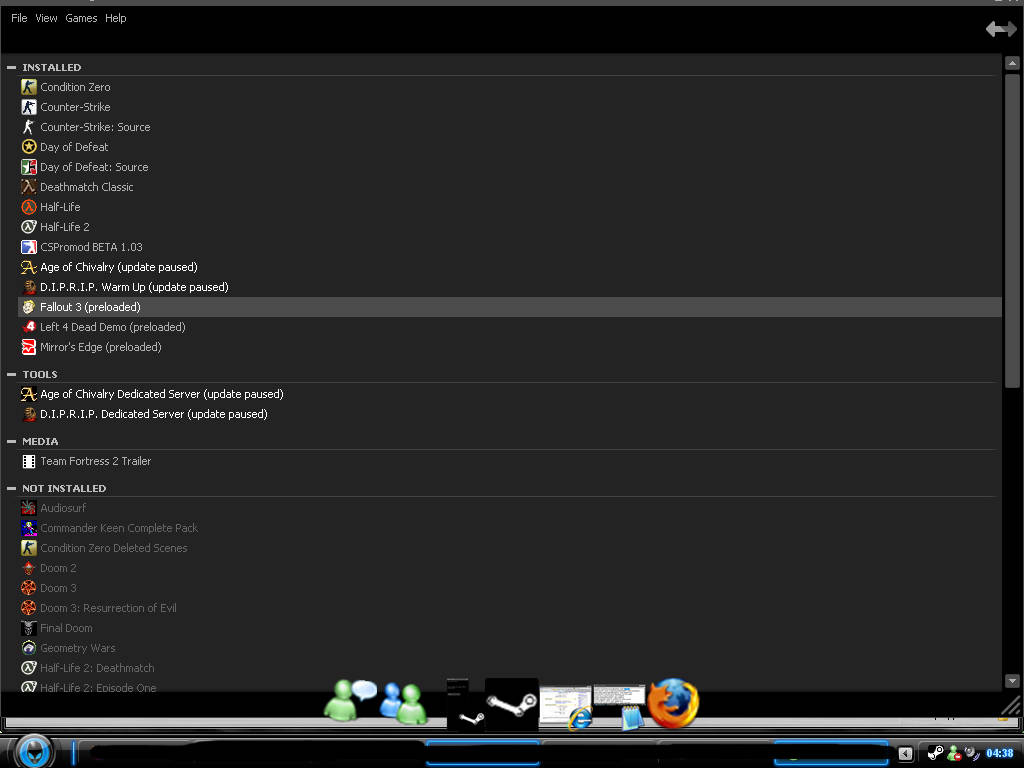Open the two-buddies messenger dock icon

(403, 703)
